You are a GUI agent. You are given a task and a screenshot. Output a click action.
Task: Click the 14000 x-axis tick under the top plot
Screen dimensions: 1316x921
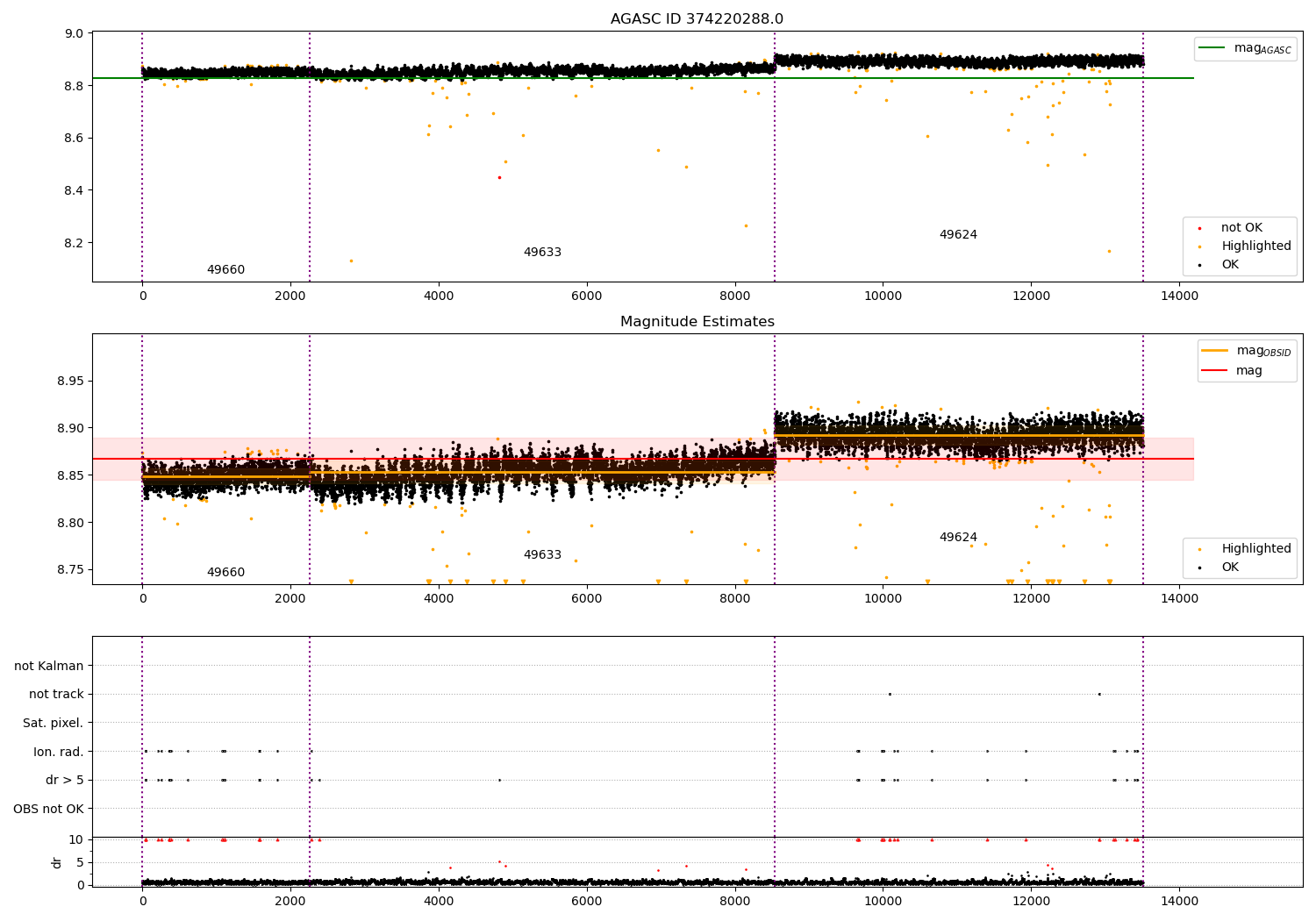[x=1178, y=296]
